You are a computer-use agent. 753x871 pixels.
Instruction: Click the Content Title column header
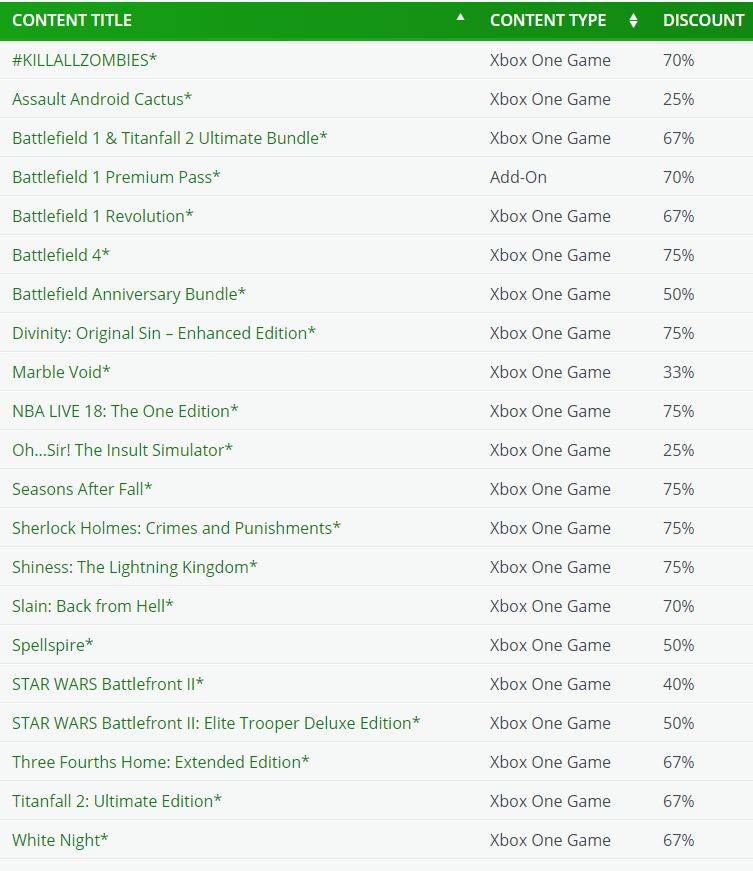click(x=72, y=21)
